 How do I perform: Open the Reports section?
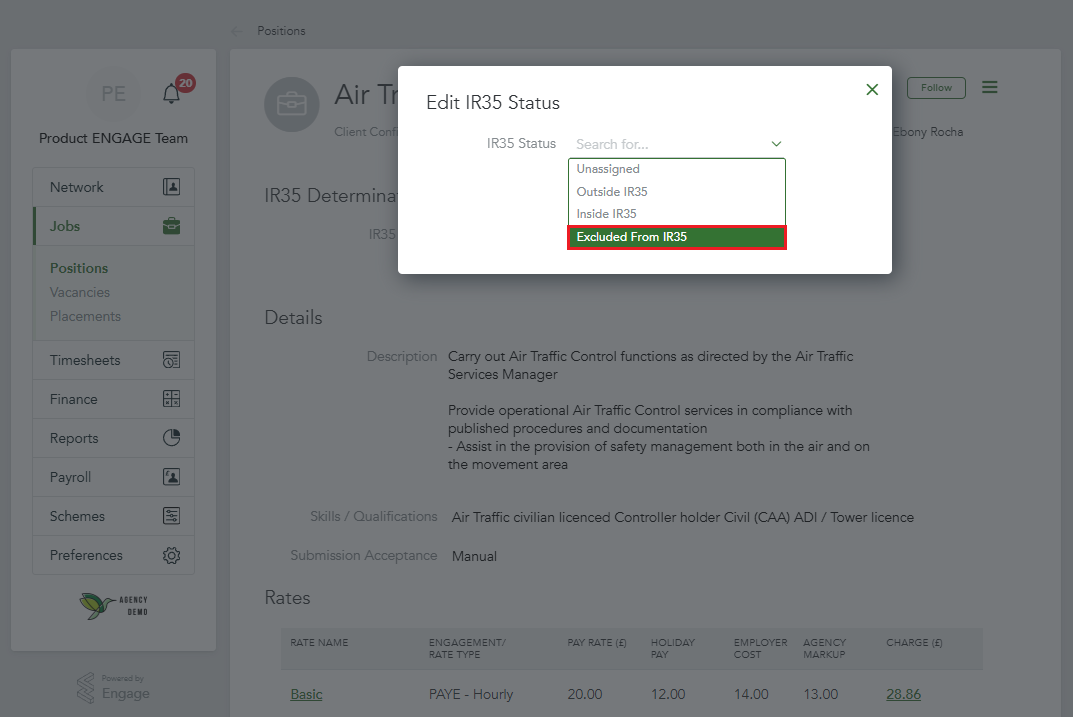tap(114, 438)
